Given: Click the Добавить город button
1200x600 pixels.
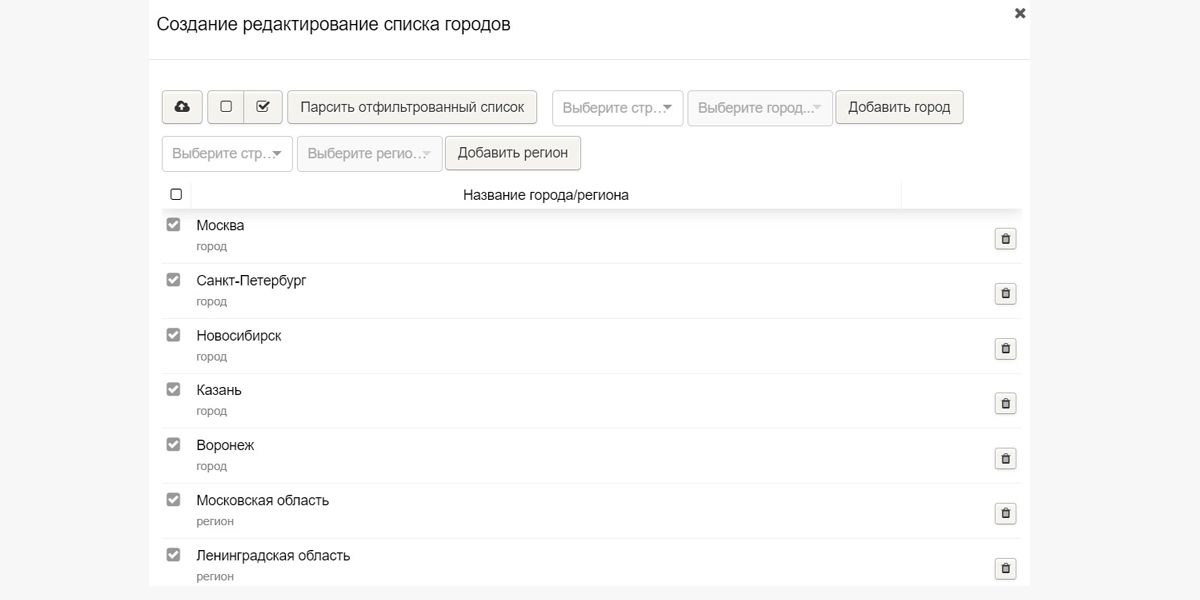Looking at the screenshot, I should click(899, 107).
